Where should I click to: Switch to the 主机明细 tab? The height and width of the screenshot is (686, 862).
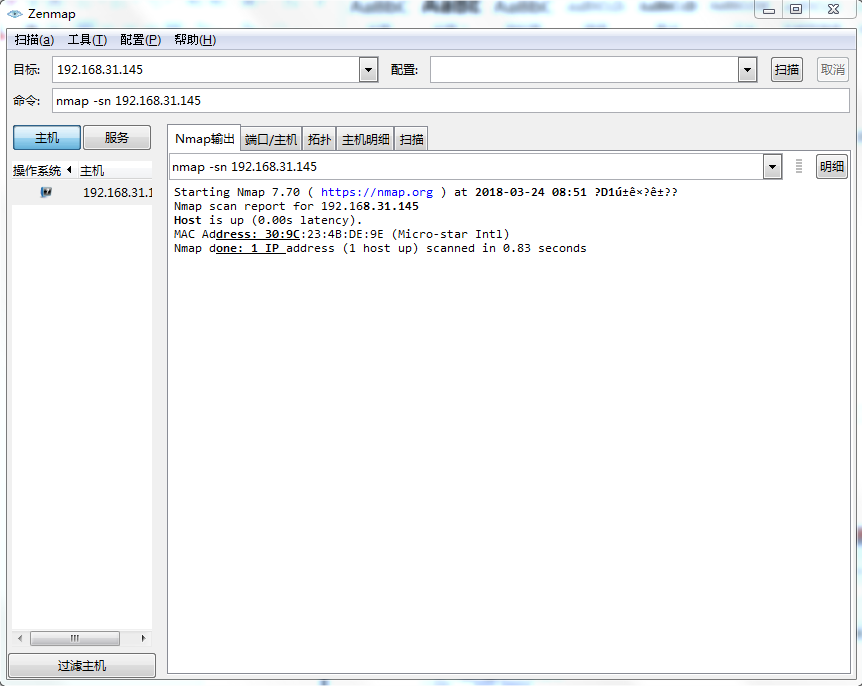tap(365, 140)
